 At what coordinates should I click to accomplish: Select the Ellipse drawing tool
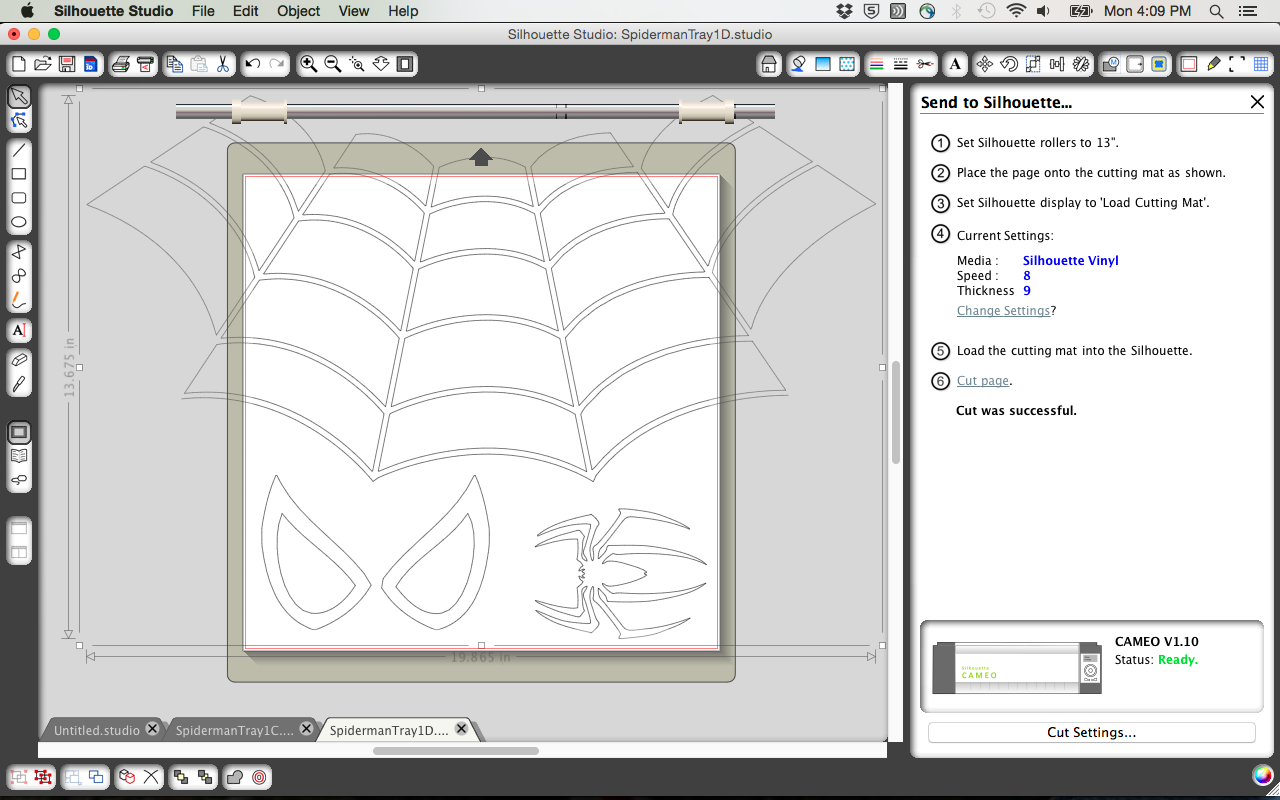tap(18, 223)
